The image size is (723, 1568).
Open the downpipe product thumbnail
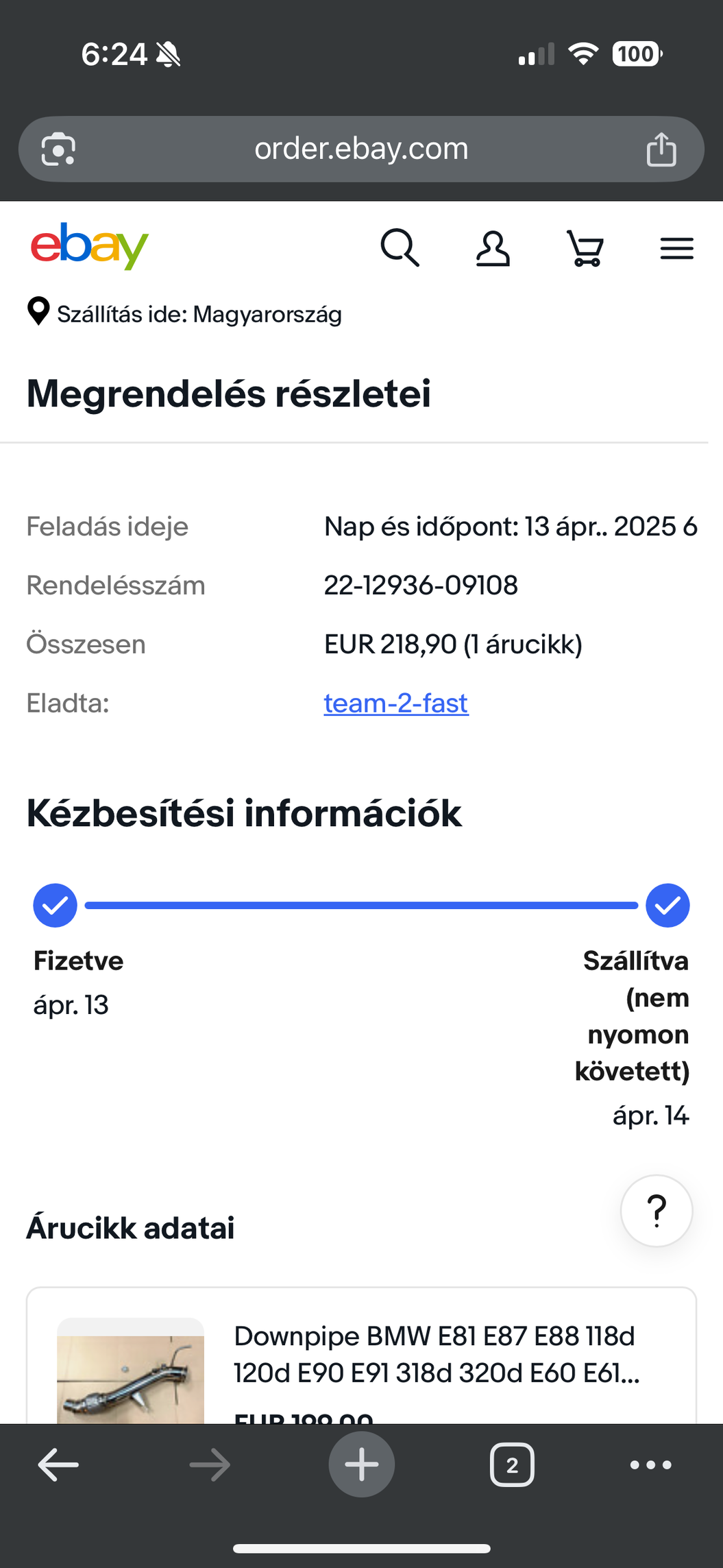pyautogui.click(x=130, y=1371)
